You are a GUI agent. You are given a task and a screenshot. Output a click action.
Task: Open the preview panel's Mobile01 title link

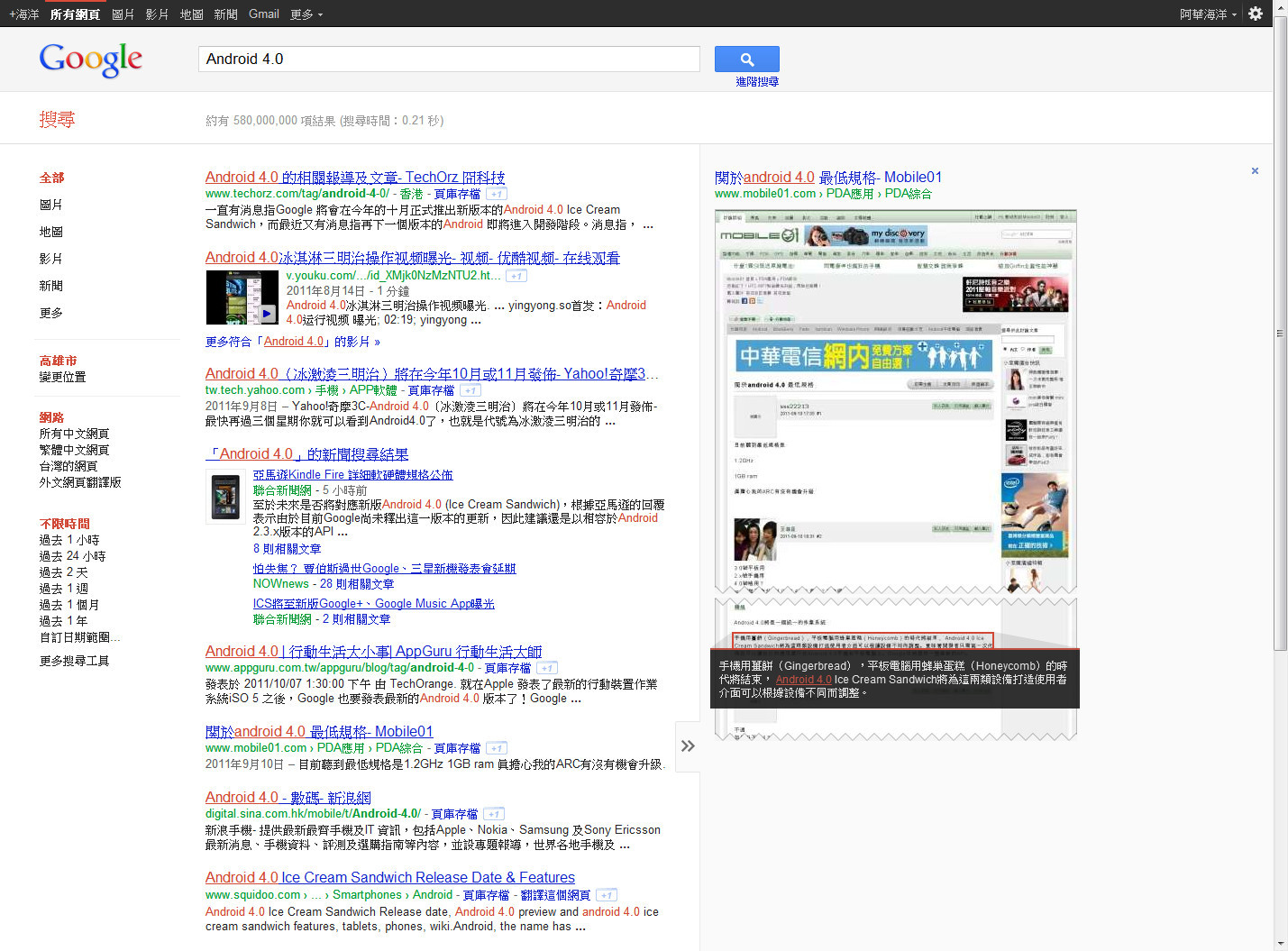828,178
